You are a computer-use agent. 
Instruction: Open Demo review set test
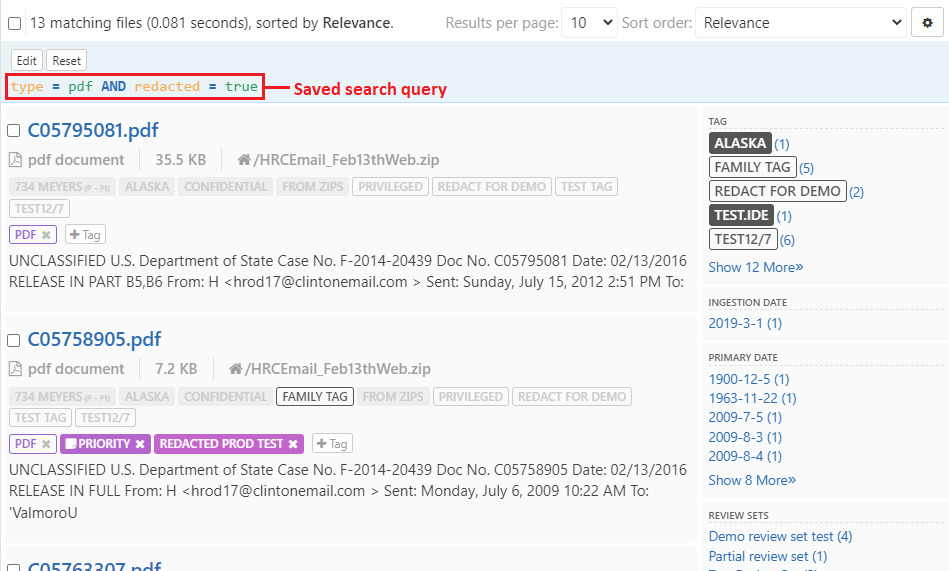(x=780, y=536)
